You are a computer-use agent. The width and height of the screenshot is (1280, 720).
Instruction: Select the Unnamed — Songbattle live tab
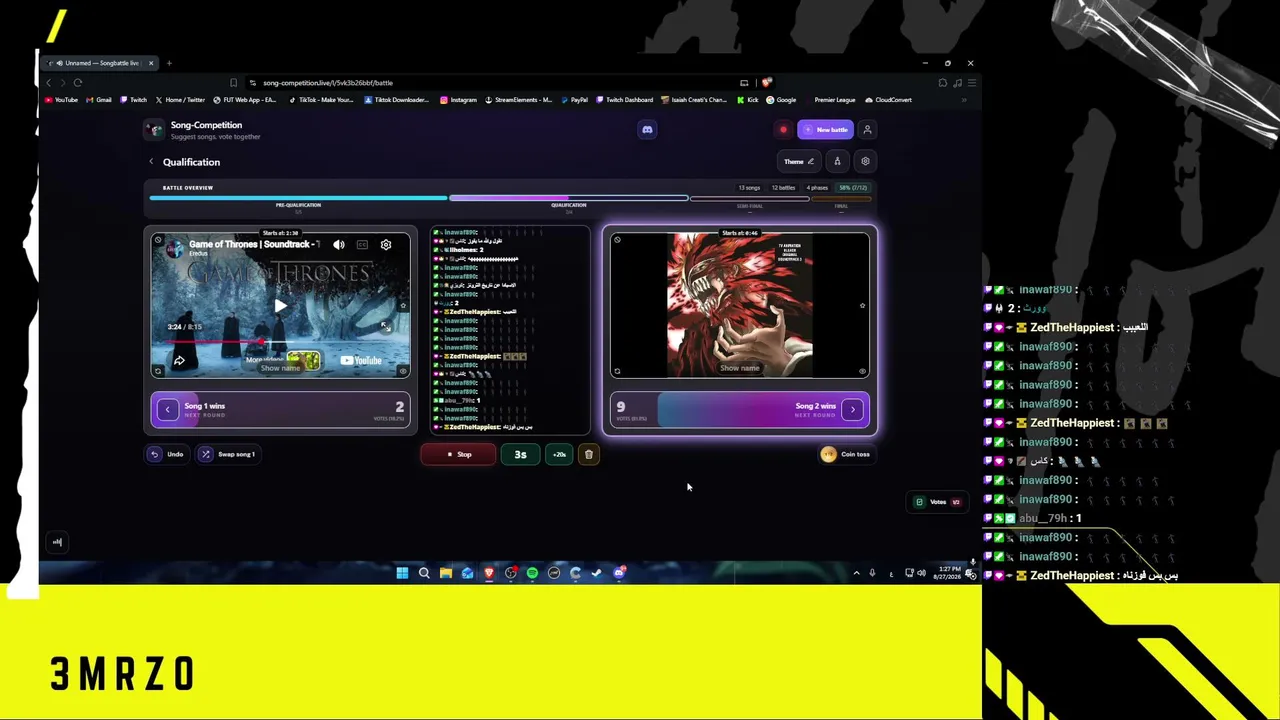[x=100, y=63]
